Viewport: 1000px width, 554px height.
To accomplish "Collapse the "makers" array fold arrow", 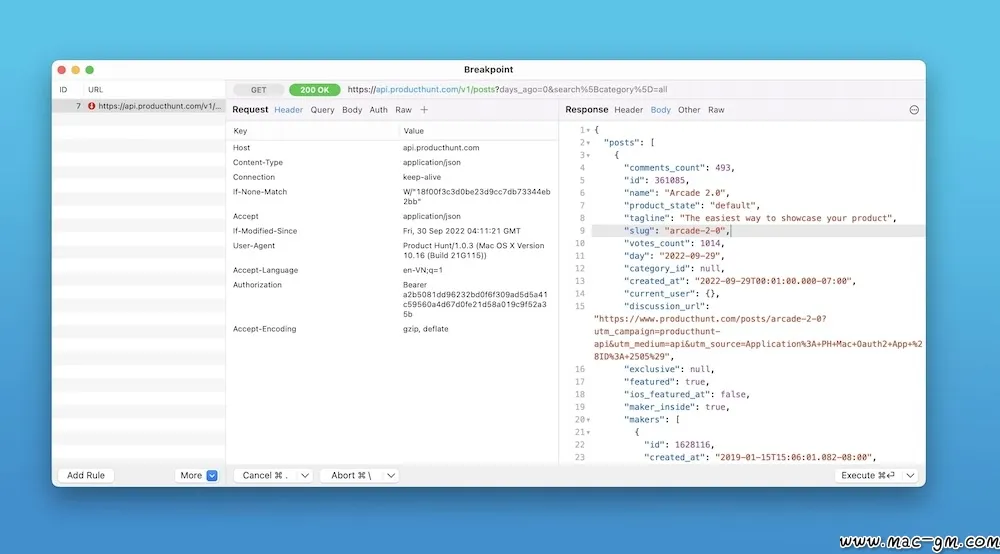I will tap(588, 420).
